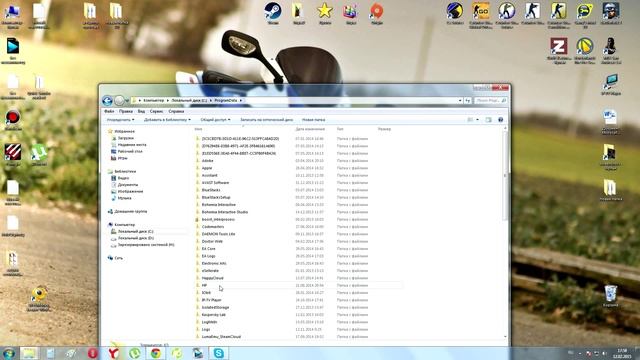Open the Упорядочить dropdown
The width and height of the screenshot is (640, 360).
pos(120,120)
